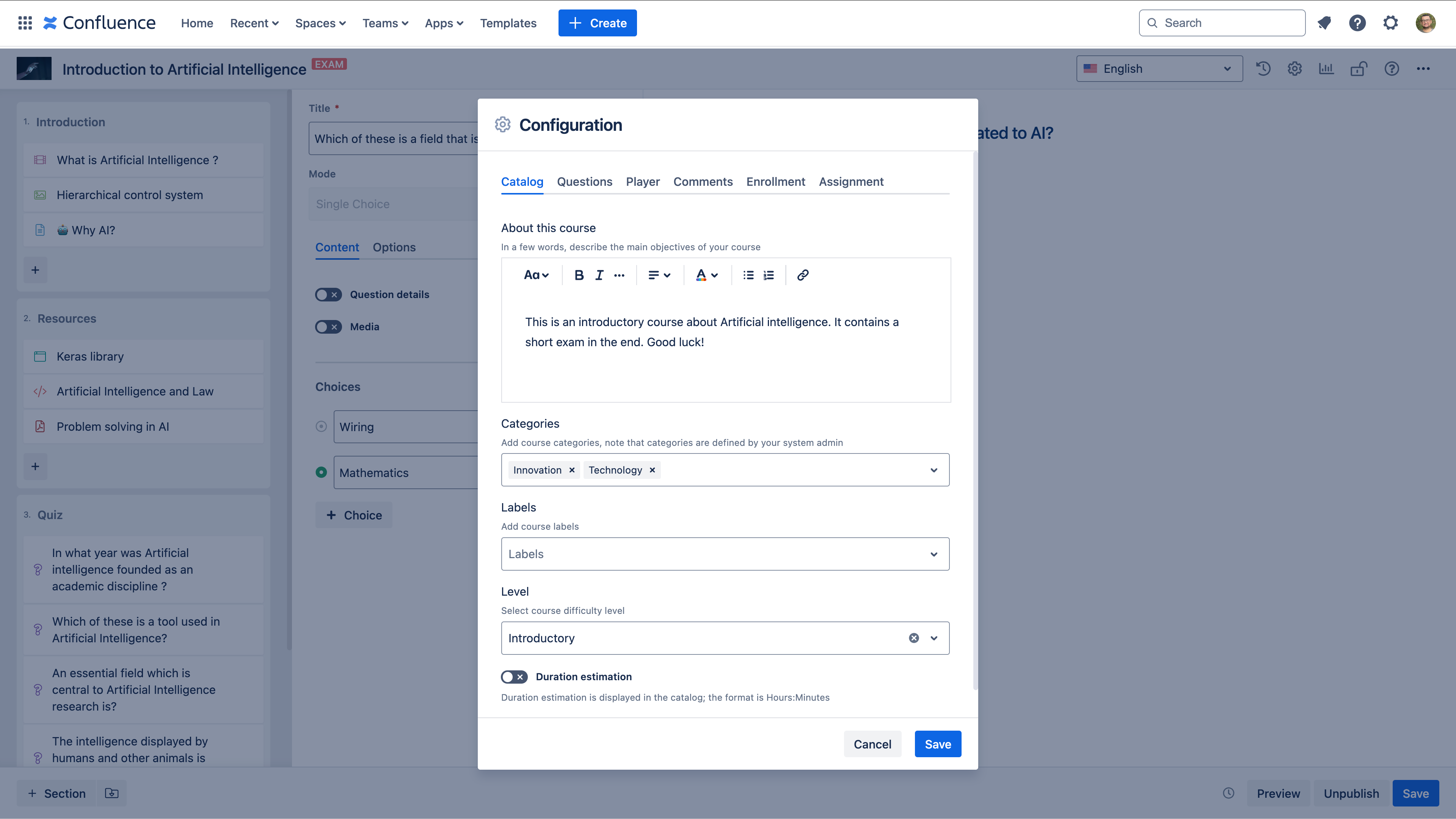Insert a link in the description editor
Viewport: 1456px width, 819px height.
pos(803,275)
